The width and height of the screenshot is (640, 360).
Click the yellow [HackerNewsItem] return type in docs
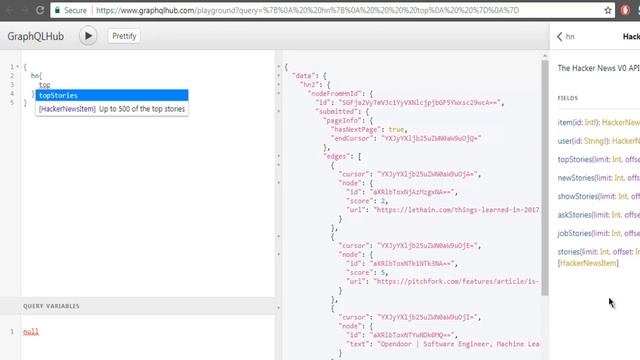point(588,263)
